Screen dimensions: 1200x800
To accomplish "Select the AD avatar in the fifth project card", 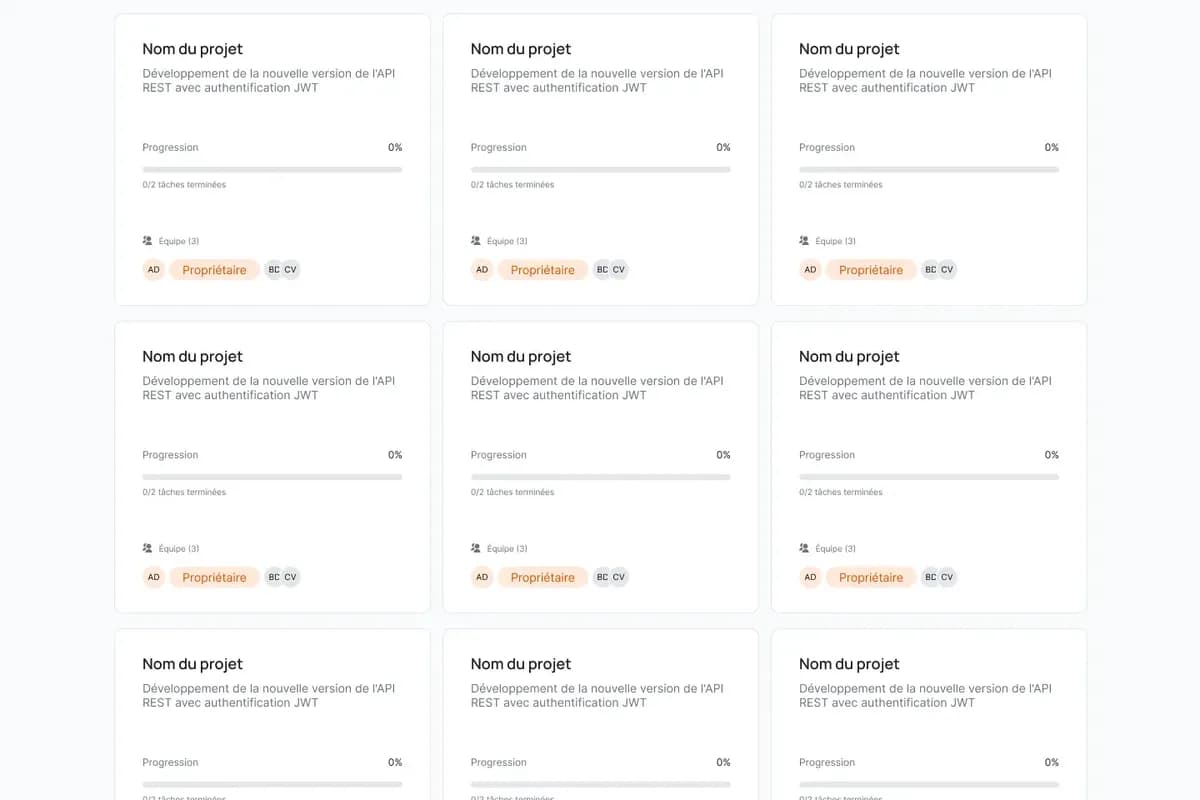I will pos(481,577).
